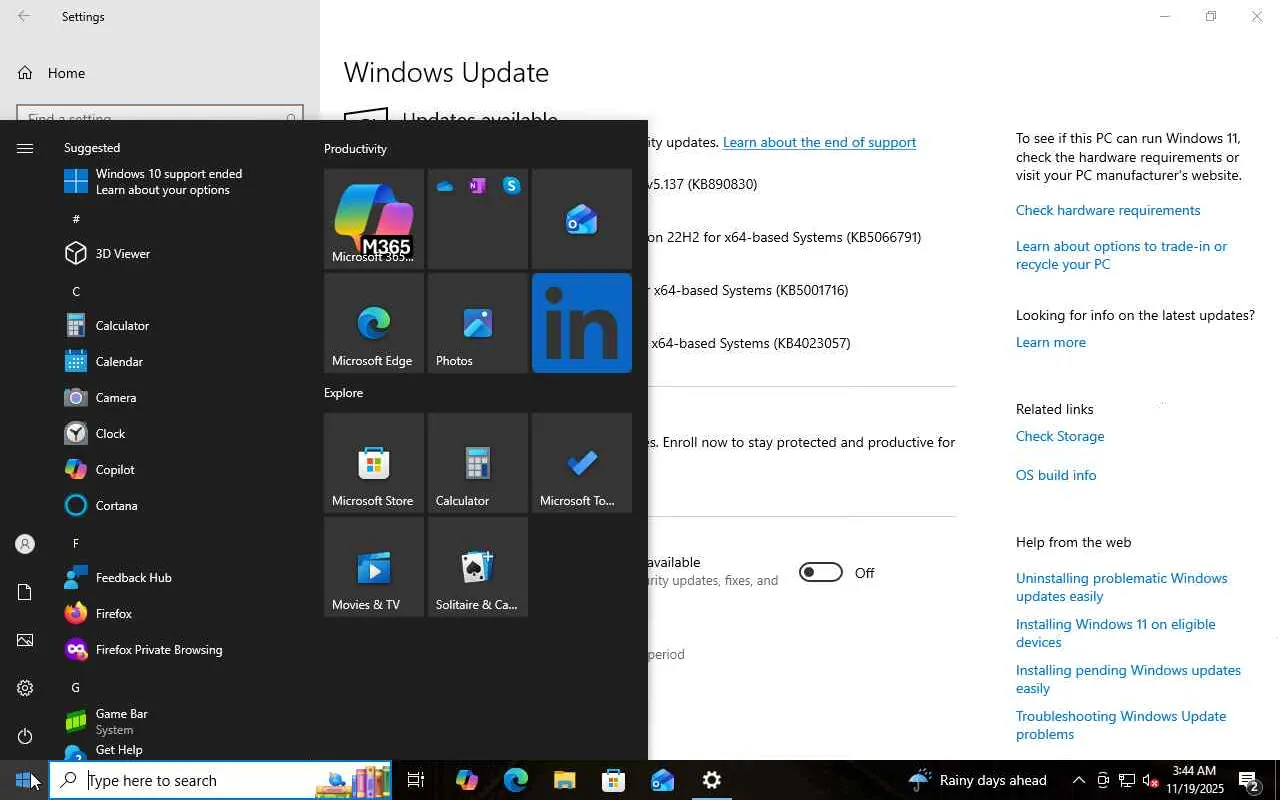Open the Microsoft Store tile in Explore

click(x=374, y=463)
